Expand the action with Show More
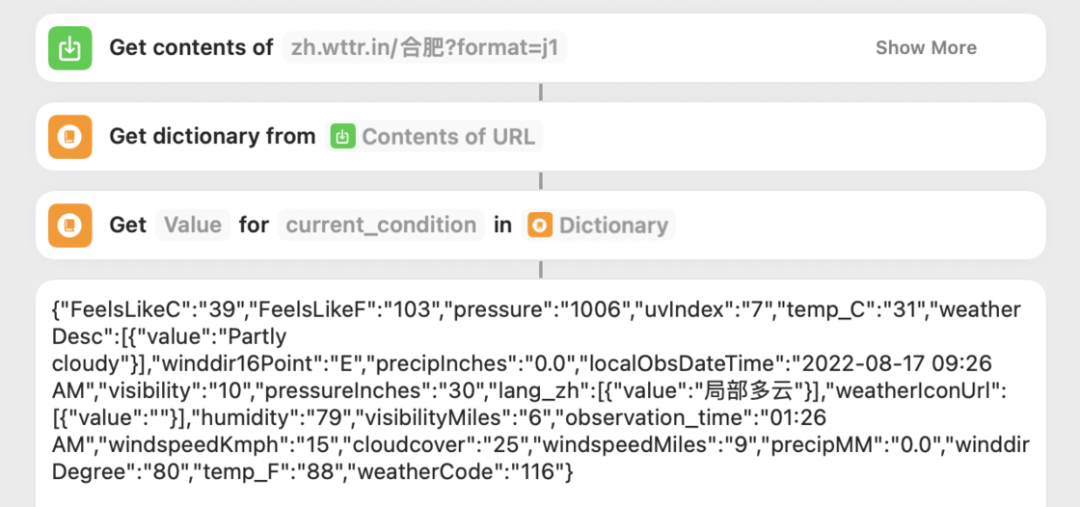The width and height of the screenshot is (1080, 507). coord(925,47)
